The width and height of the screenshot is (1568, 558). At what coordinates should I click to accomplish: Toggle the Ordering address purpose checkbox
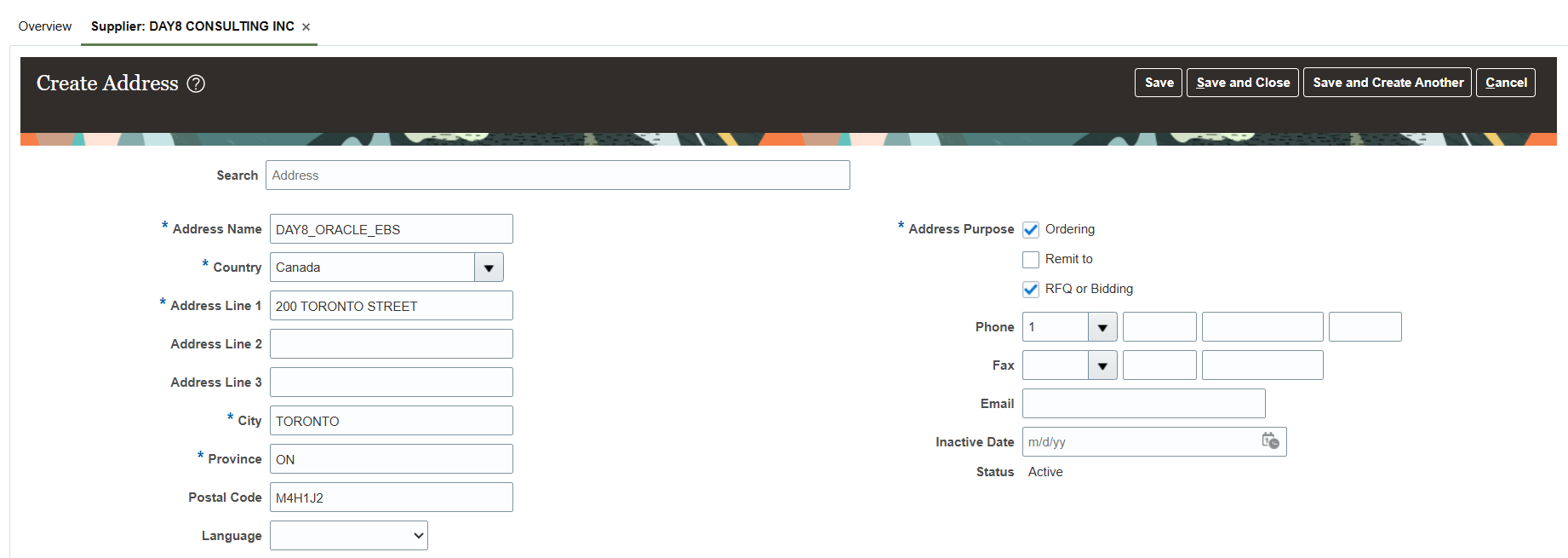(1031, 230)
